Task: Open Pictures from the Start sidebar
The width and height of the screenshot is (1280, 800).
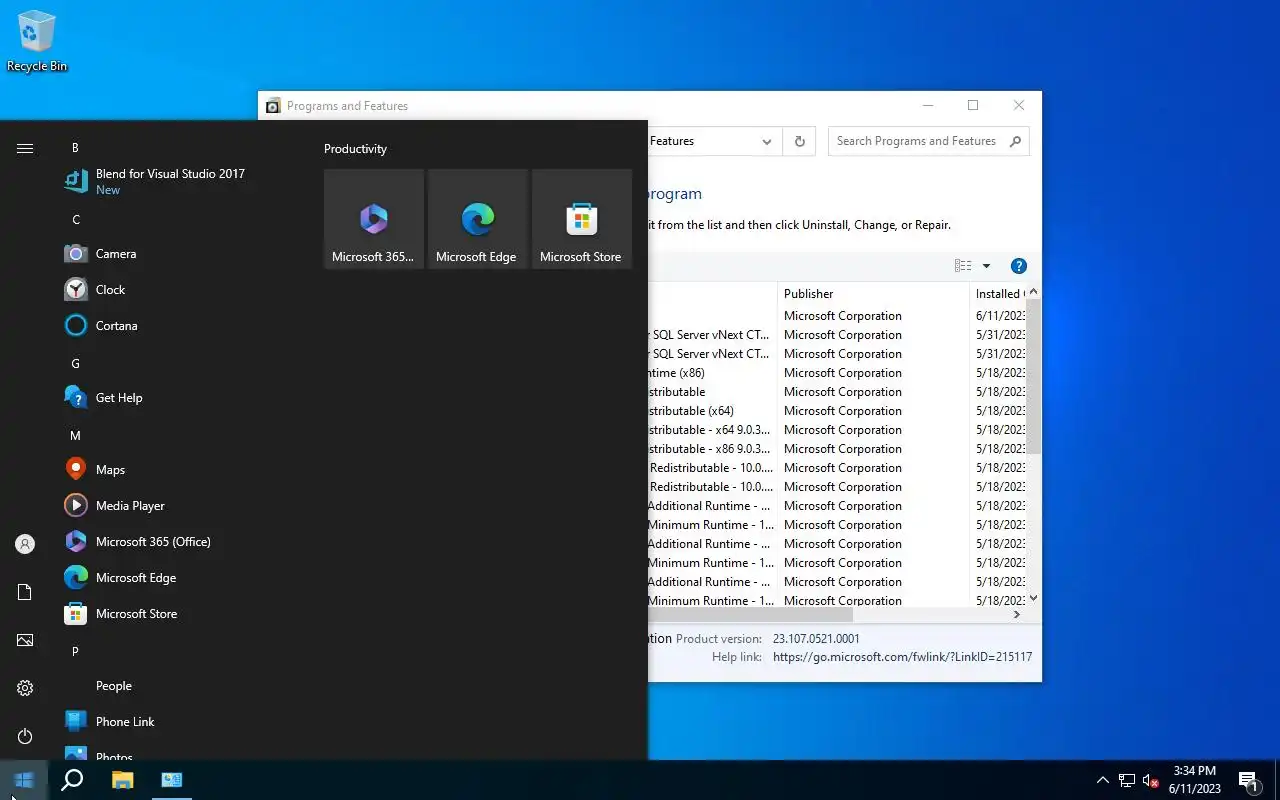Action: (25, 640)
